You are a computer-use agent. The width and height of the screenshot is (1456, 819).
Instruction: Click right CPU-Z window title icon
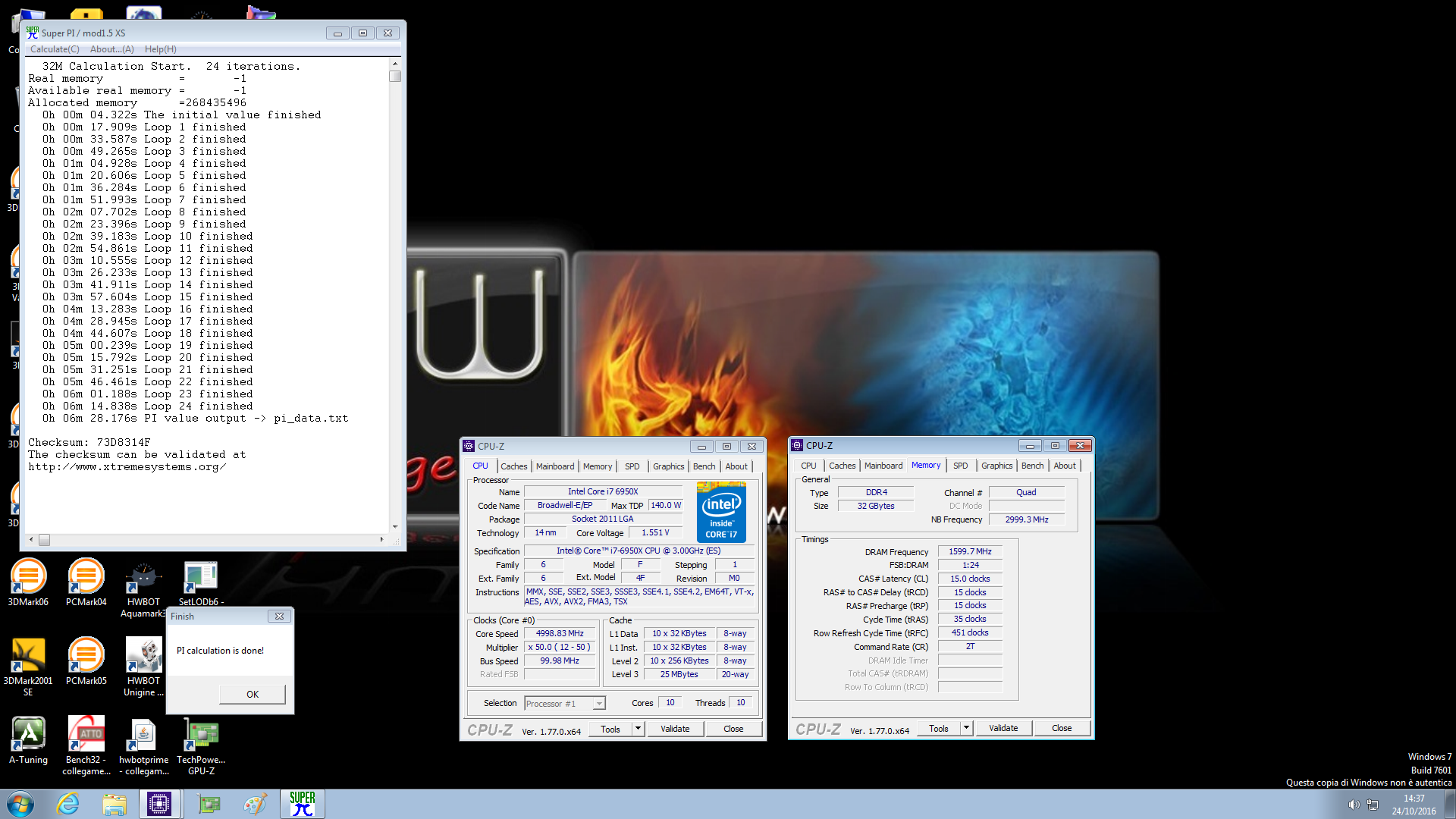(x=797, y=445)
